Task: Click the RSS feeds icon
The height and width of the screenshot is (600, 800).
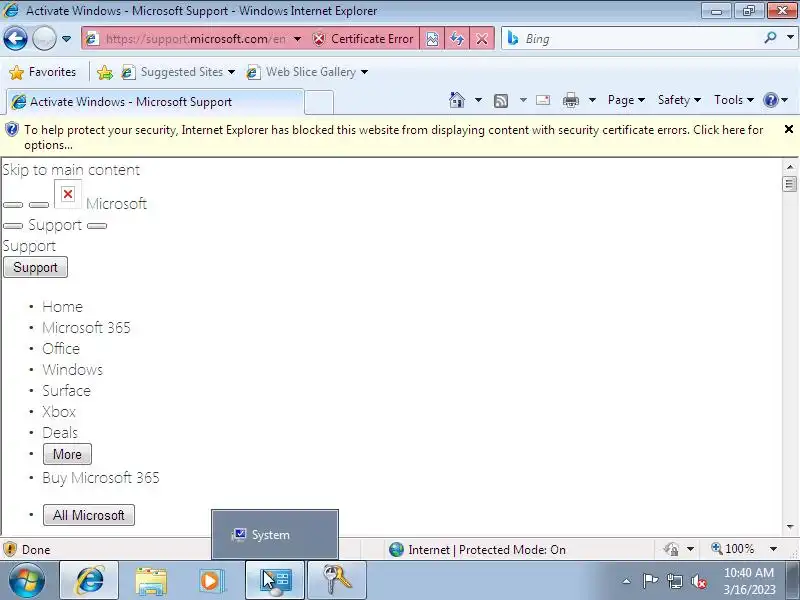Action: coord(501,101)
